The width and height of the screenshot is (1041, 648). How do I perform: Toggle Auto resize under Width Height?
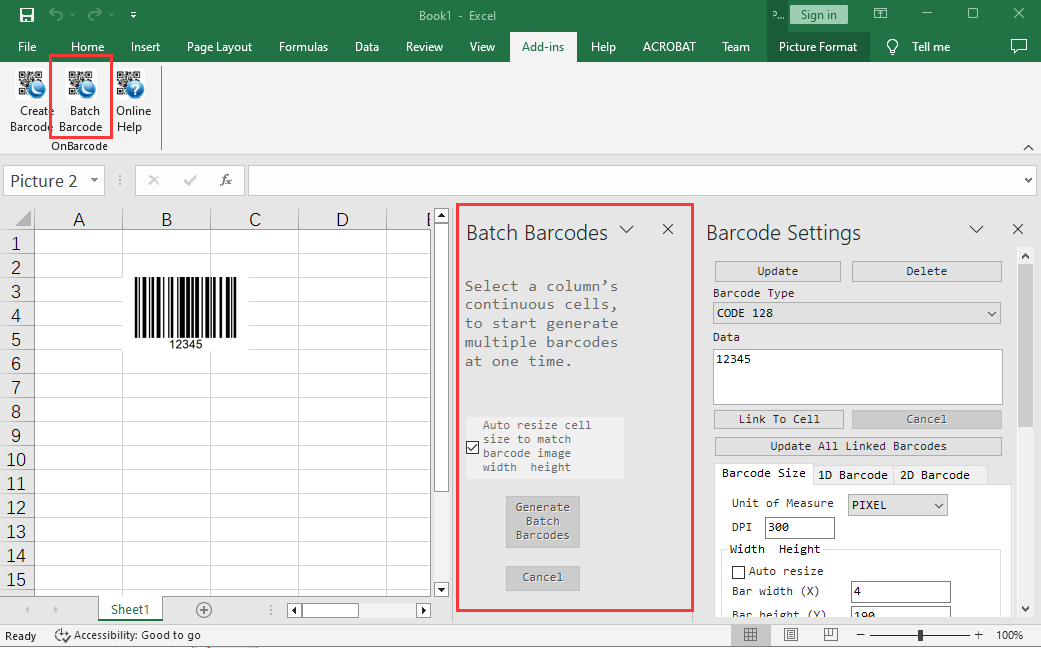pyautogui.click(x=738, y=570)
